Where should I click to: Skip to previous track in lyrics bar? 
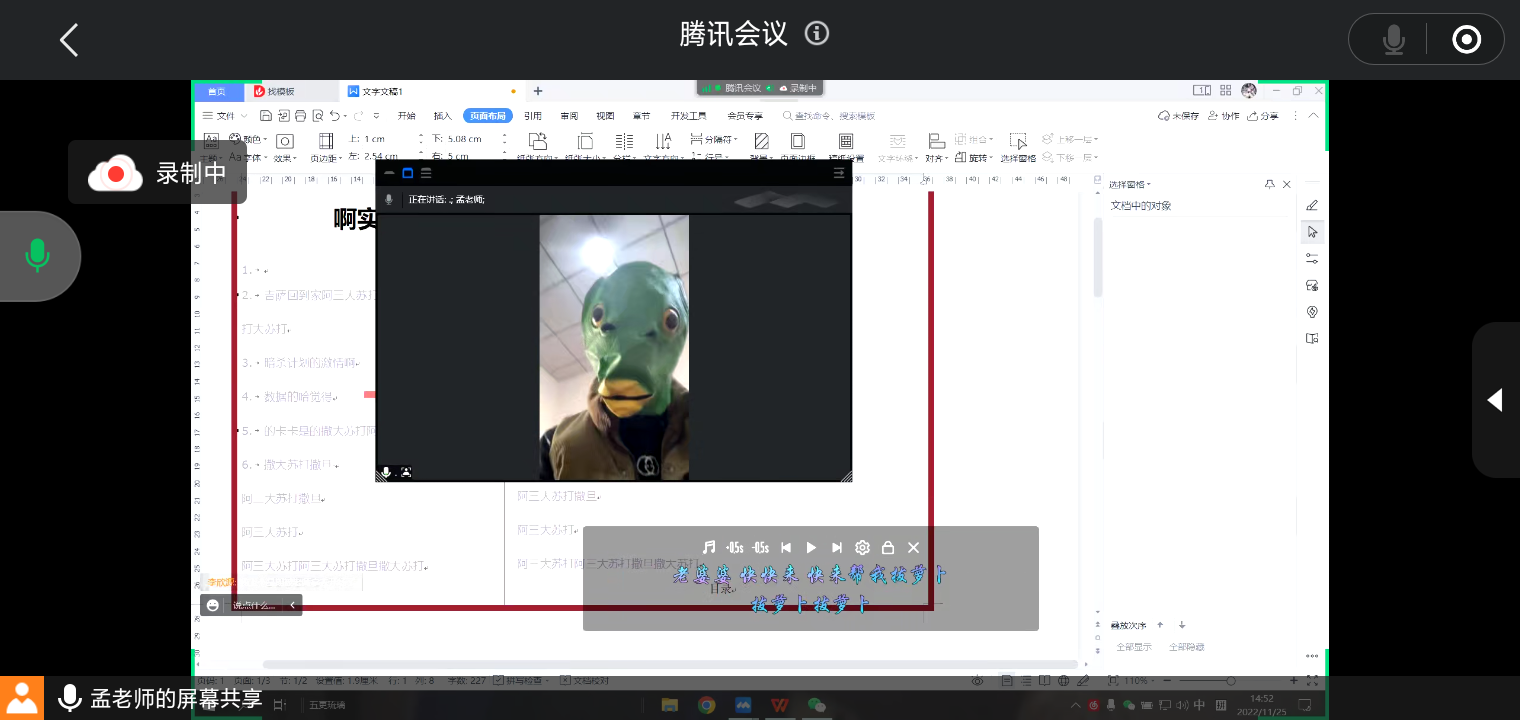pos(786,548)
